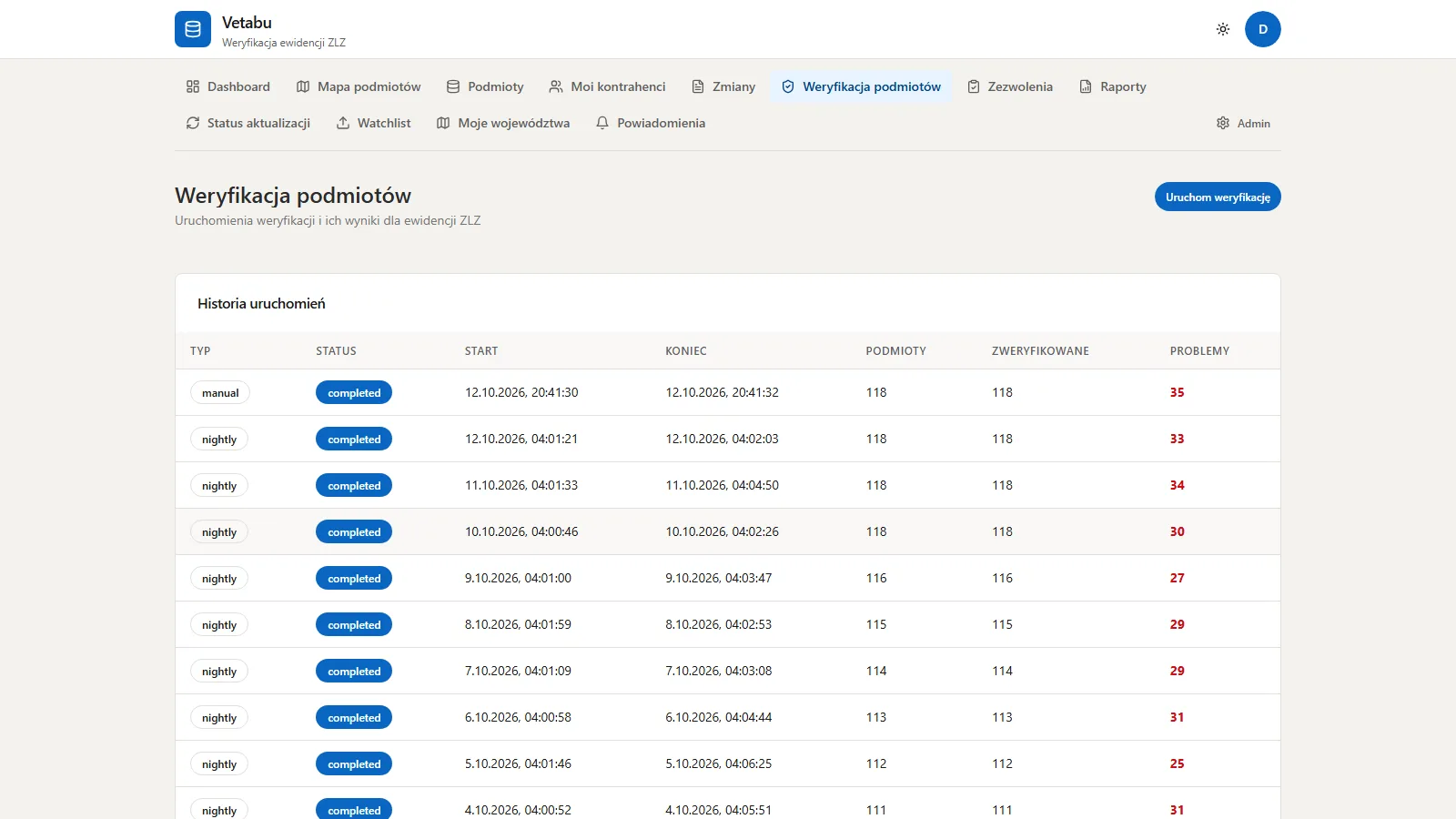Image resolution: width=1456 pixels, height=819 pixels.
Task: Click problem count 27
Action: click(1177, 578)
